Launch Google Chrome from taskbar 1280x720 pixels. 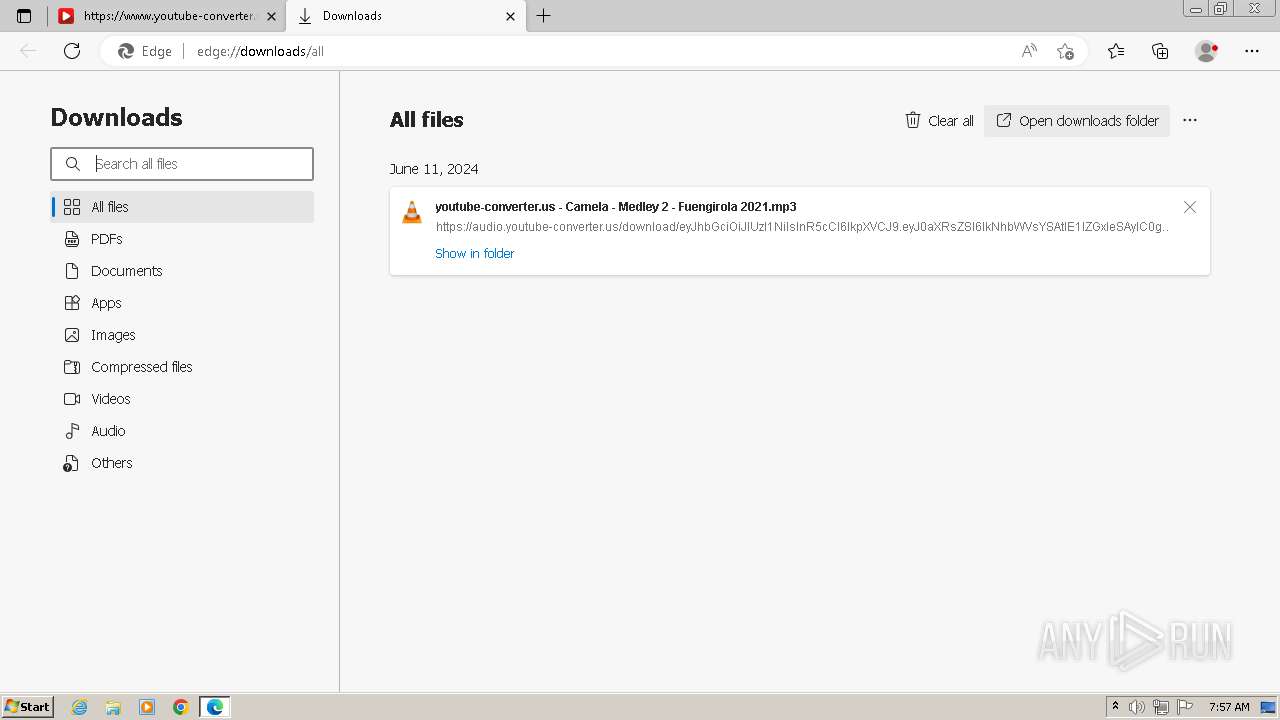[x=181, y=707]
